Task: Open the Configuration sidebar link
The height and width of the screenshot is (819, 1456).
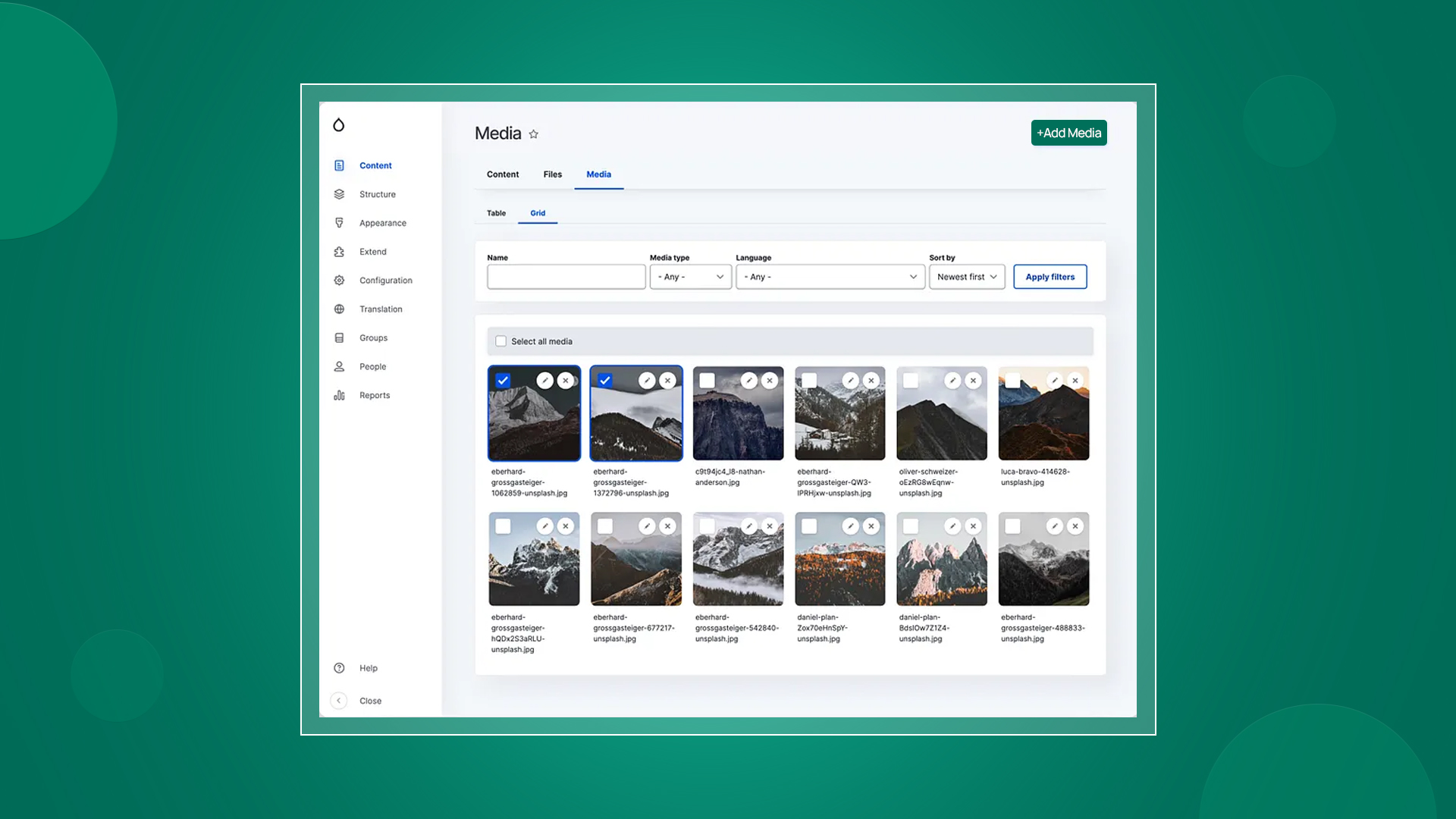Action: pyautogui.click(x=386, y=281)
